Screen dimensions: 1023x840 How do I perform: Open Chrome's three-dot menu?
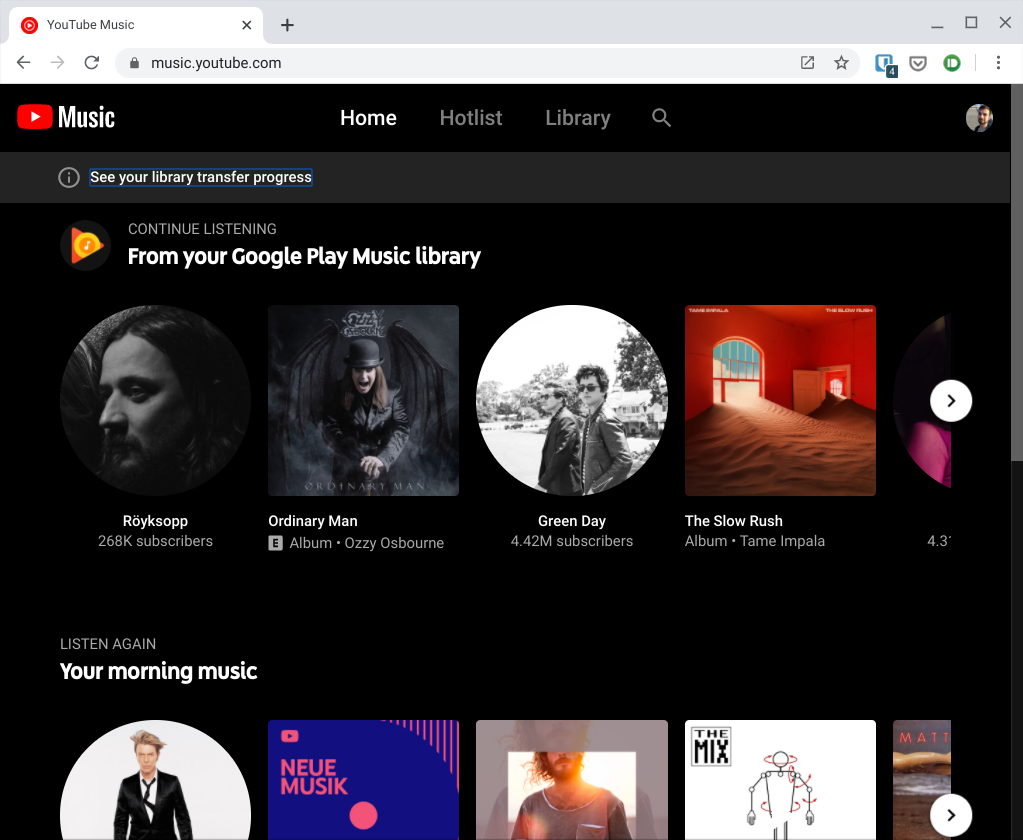998,62
